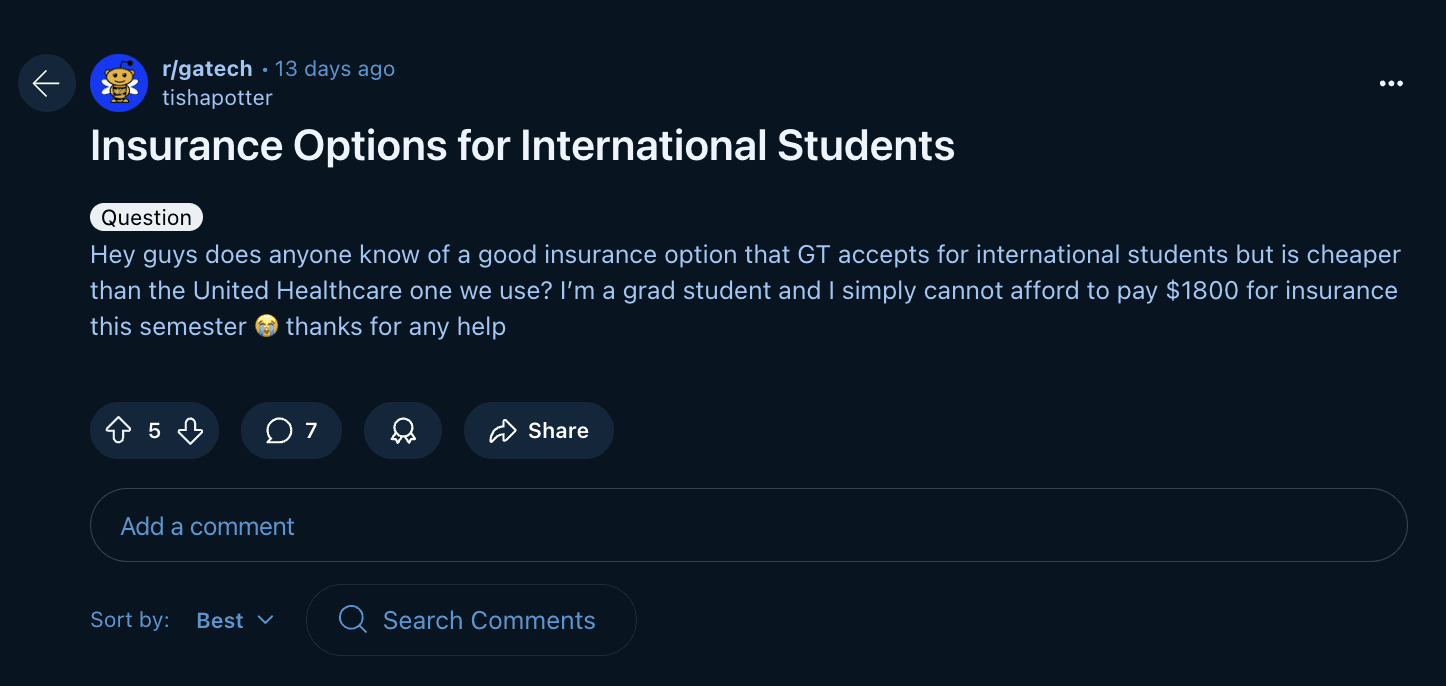Visit the tishapotter user profile
The image size is (1446, 686).
pos(217,97)
